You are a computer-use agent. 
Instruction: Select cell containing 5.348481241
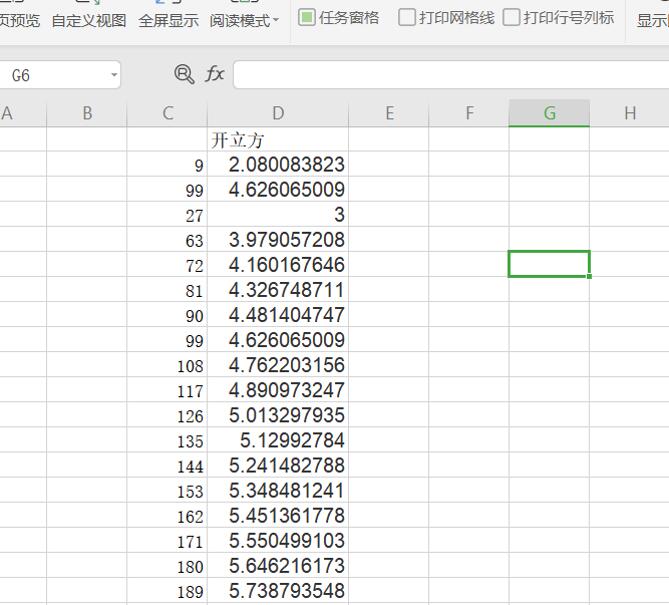point(278,490)
